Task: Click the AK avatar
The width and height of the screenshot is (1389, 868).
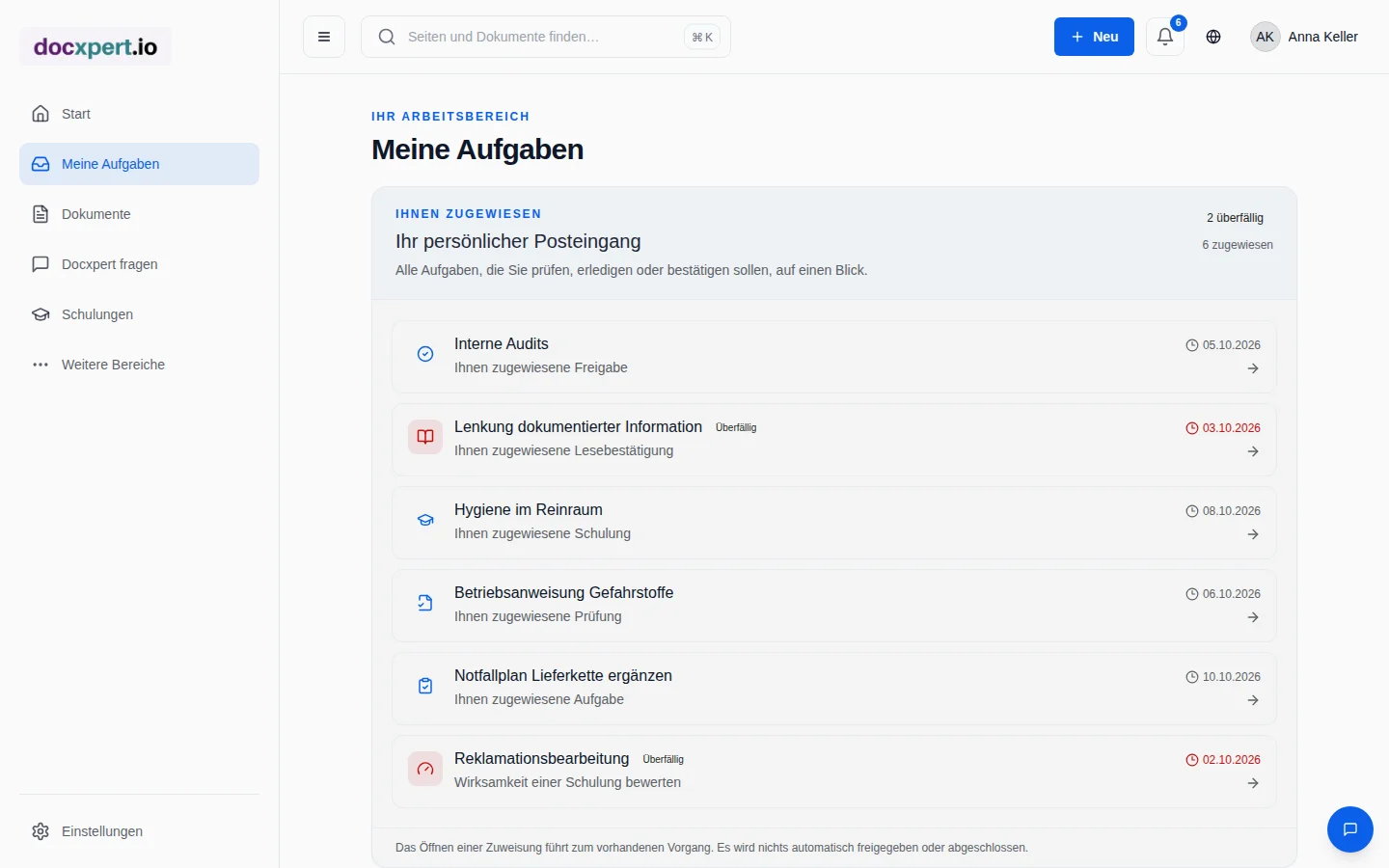Action: (x=1266, y=37)
